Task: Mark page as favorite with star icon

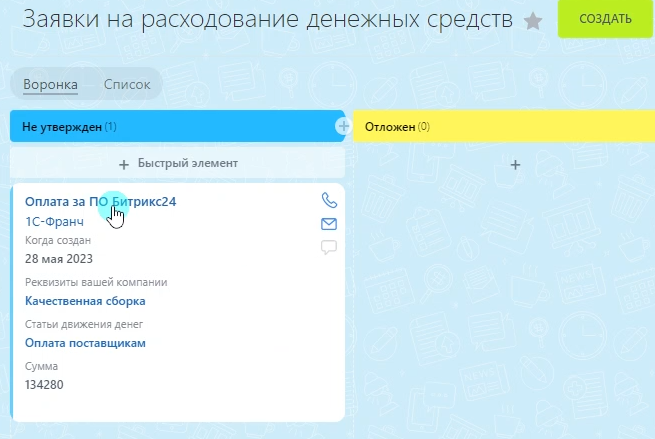Action: [533, 21]
